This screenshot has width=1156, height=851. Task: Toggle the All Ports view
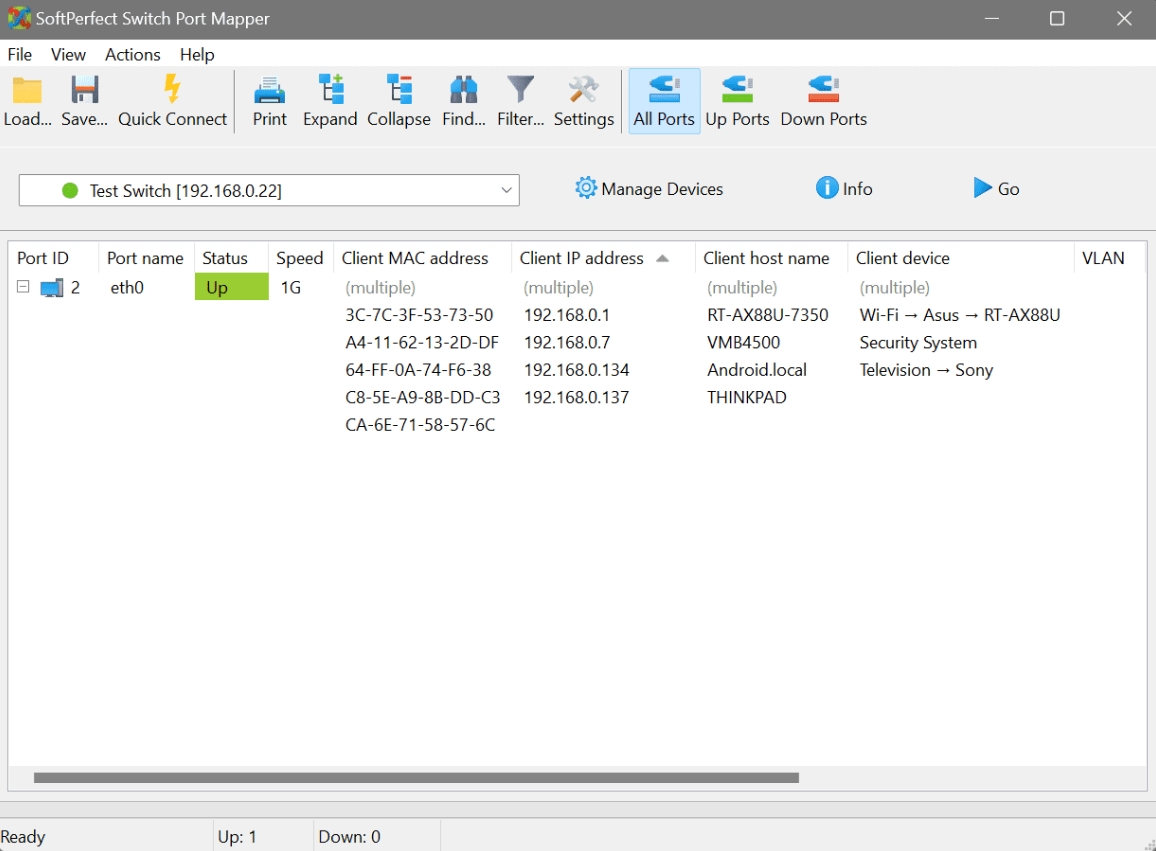[x=664, y=91]
